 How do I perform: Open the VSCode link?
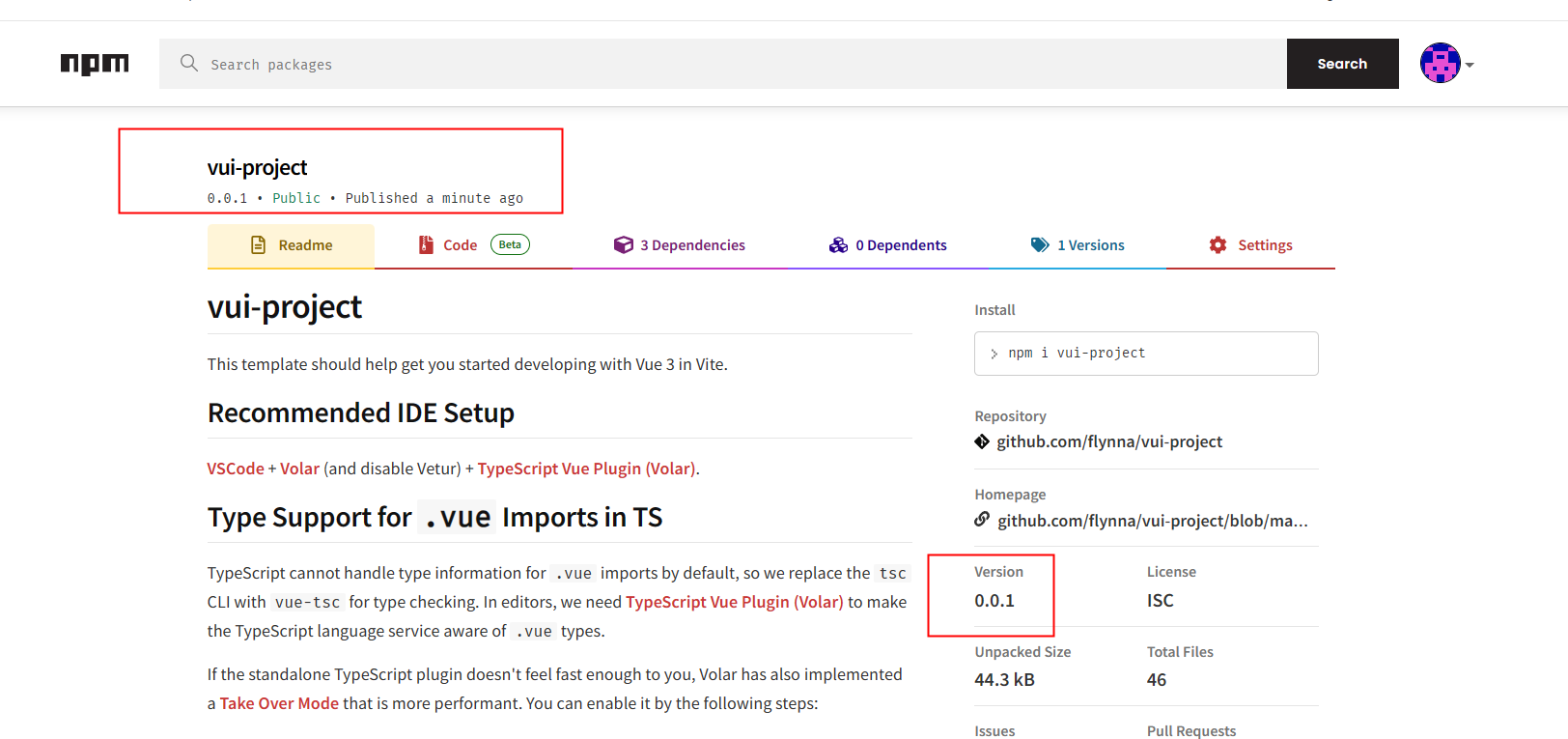(236, 469)
